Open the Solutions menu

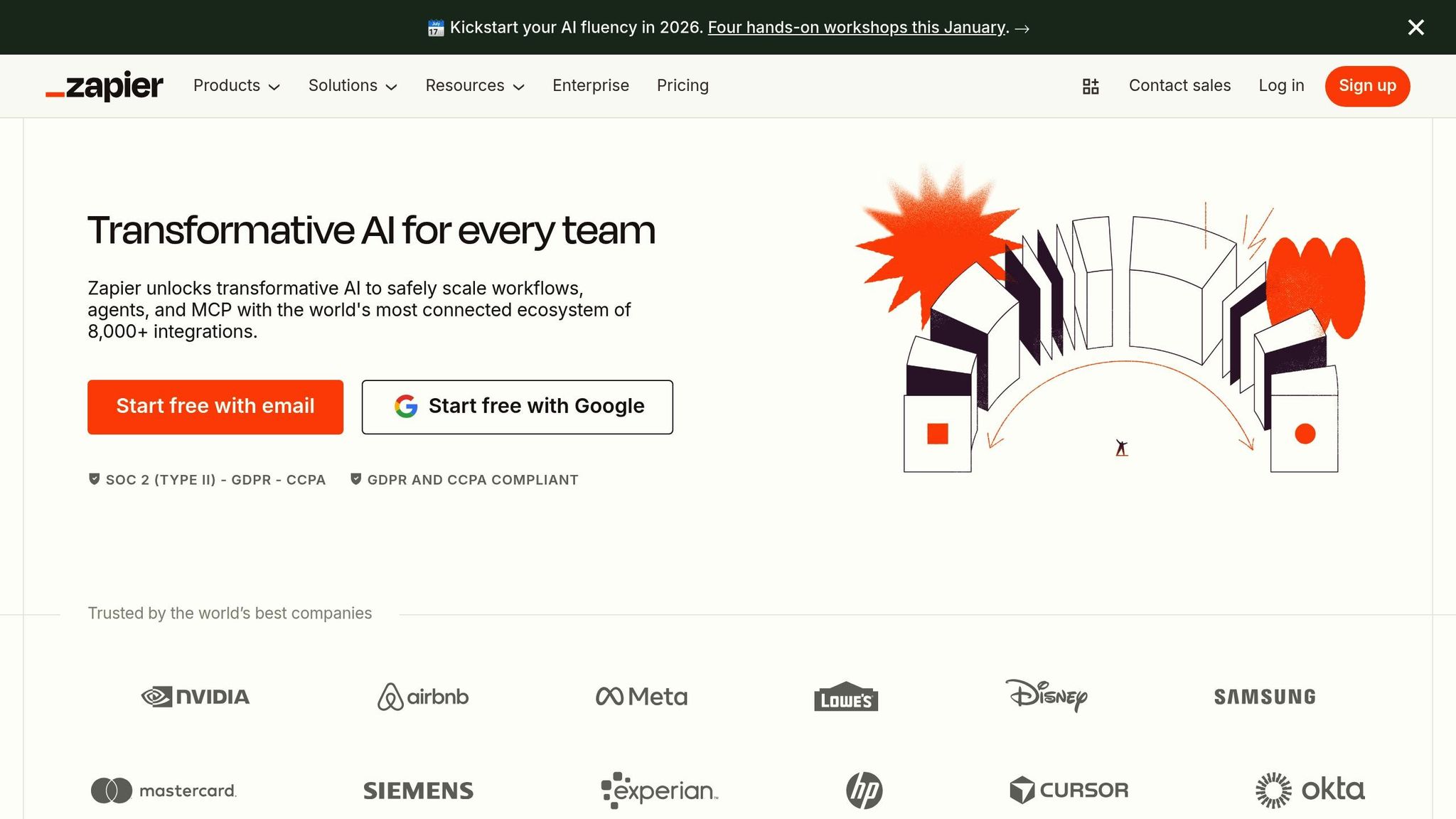click(352, 85)
